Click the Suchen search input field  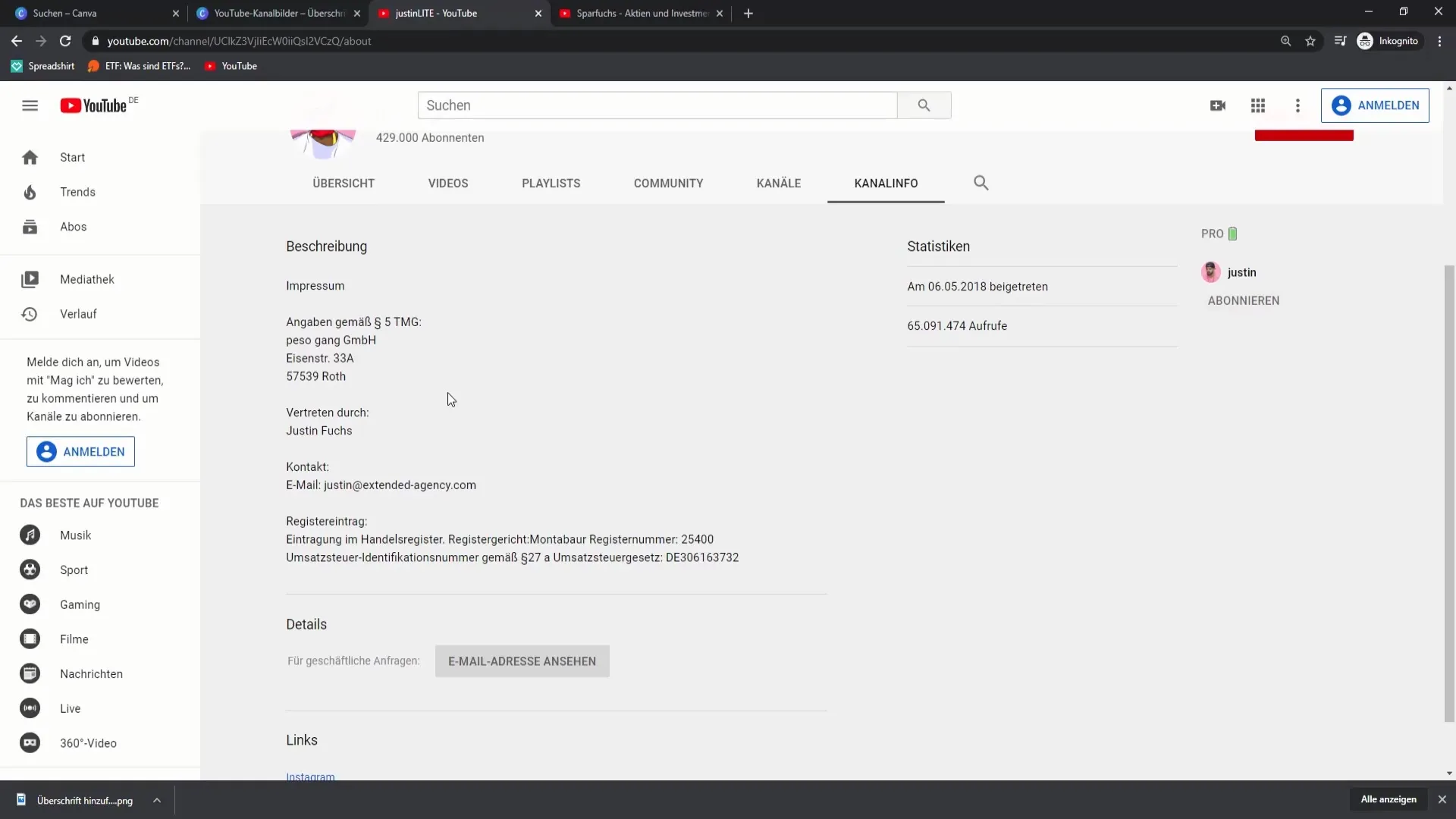(657, 105)
